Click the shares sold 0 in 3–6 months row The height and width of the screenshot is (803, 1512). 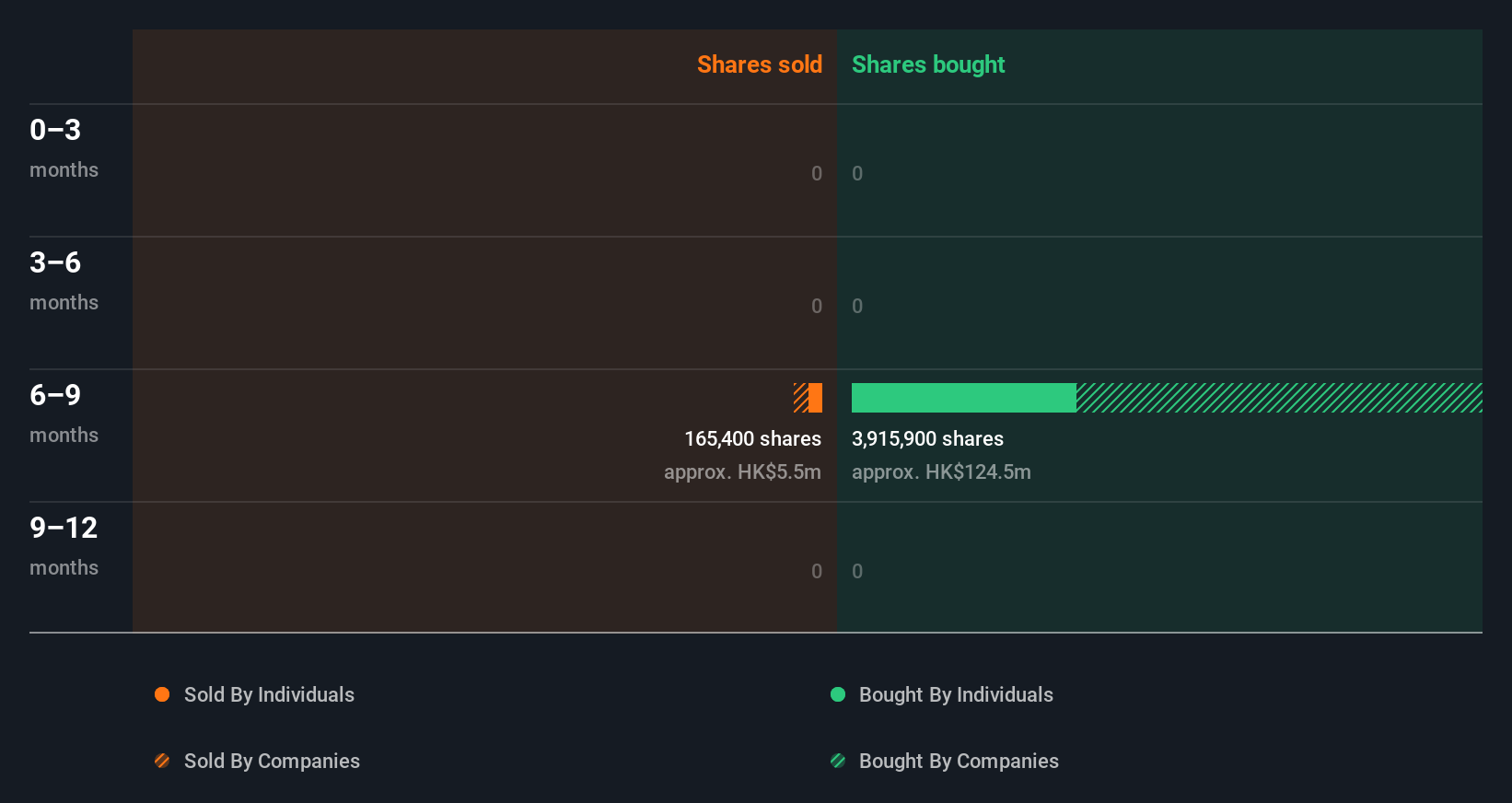817,306
